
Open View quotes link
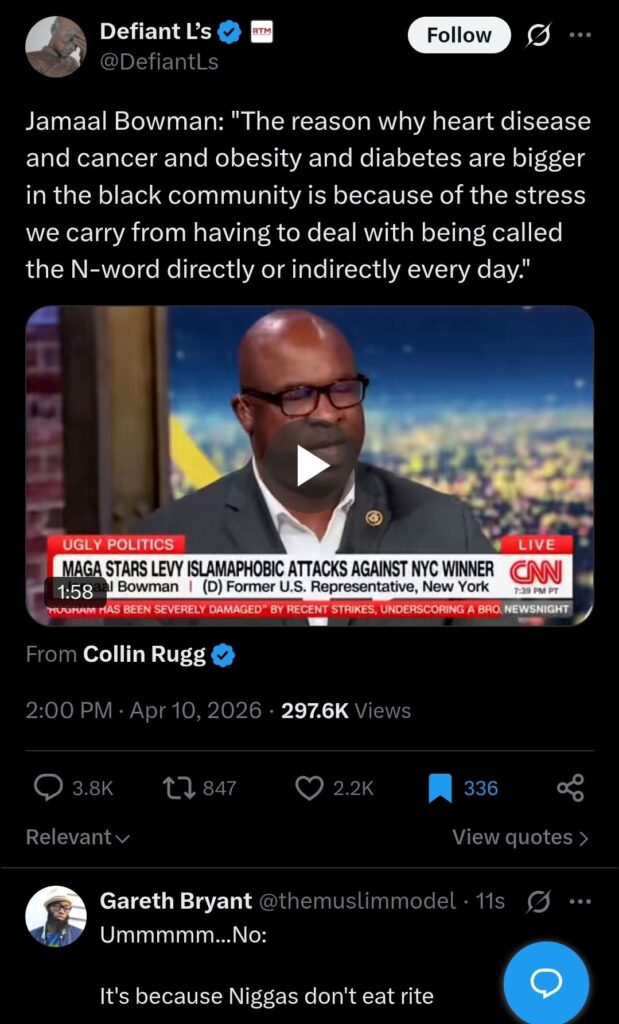pos(520,837)
